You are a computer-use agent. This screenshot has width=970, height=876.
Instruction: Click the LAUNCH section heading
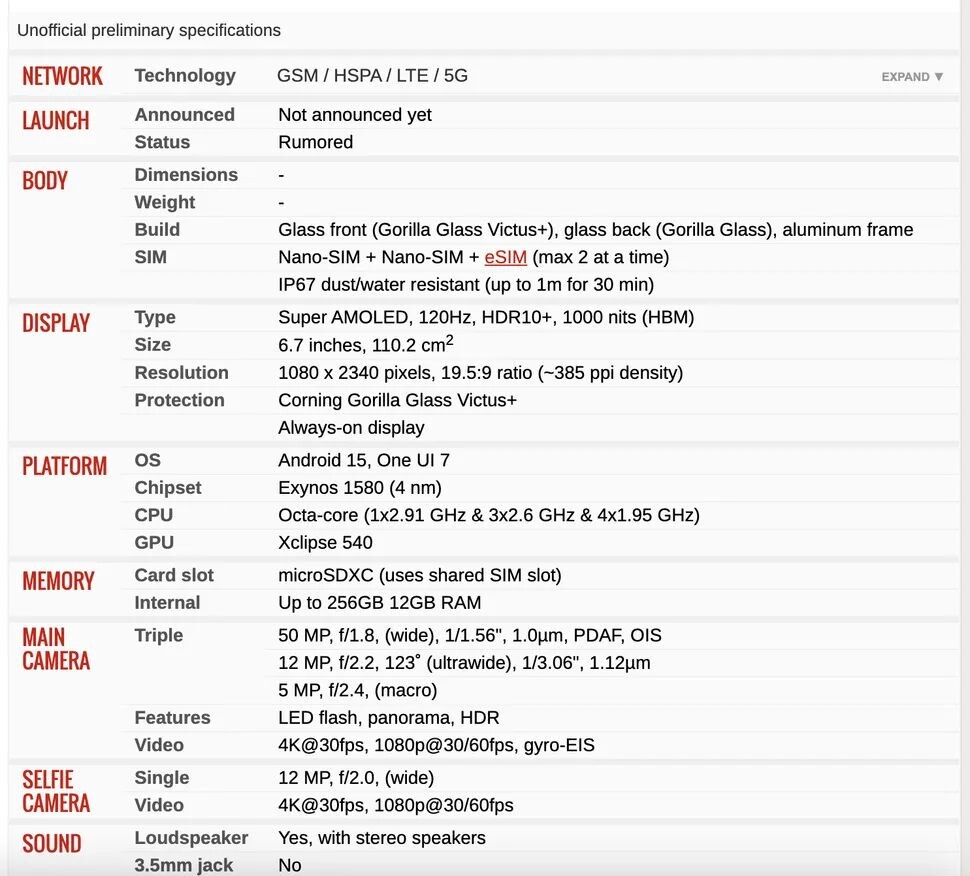click(x=56, y=121)
